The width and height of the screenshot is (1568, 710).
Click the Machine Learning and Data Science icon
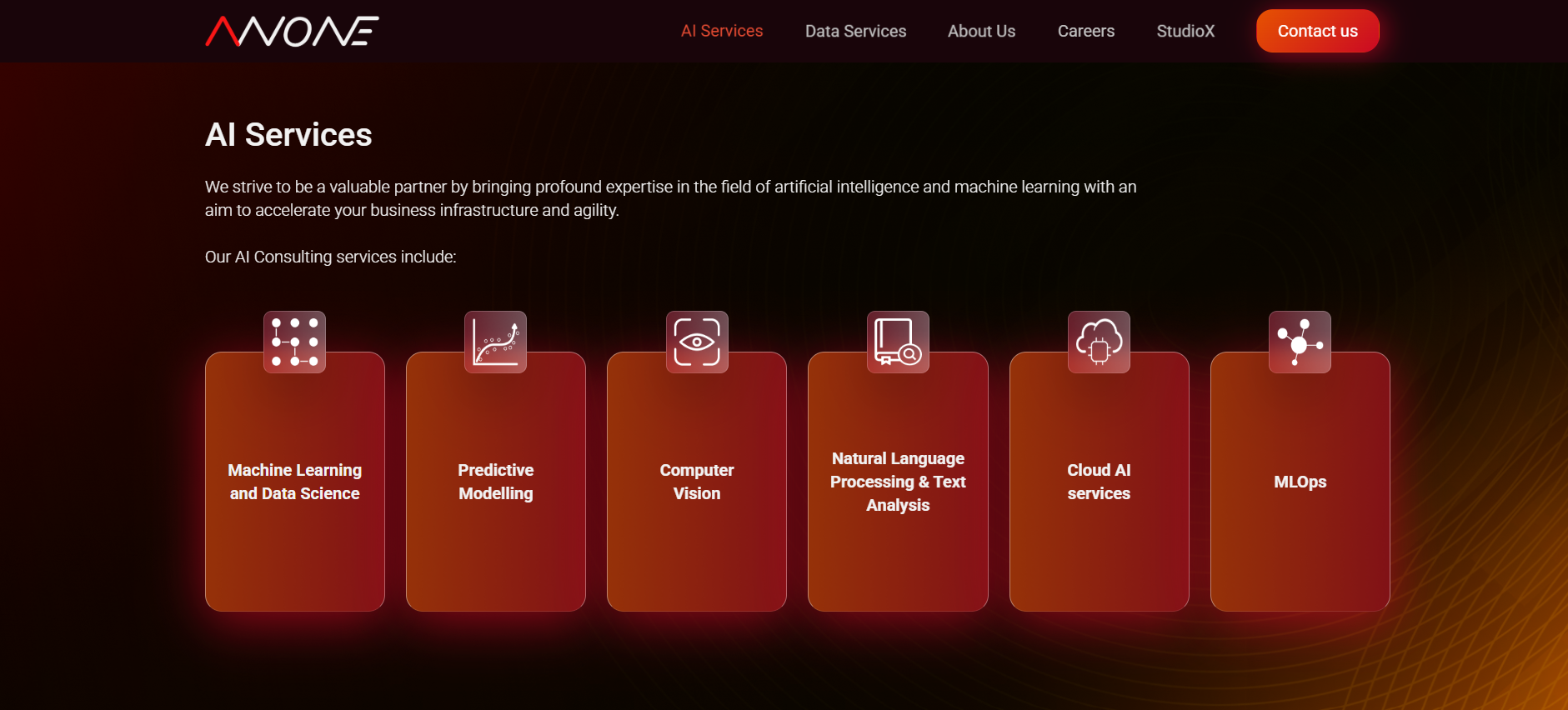(295, 342)
